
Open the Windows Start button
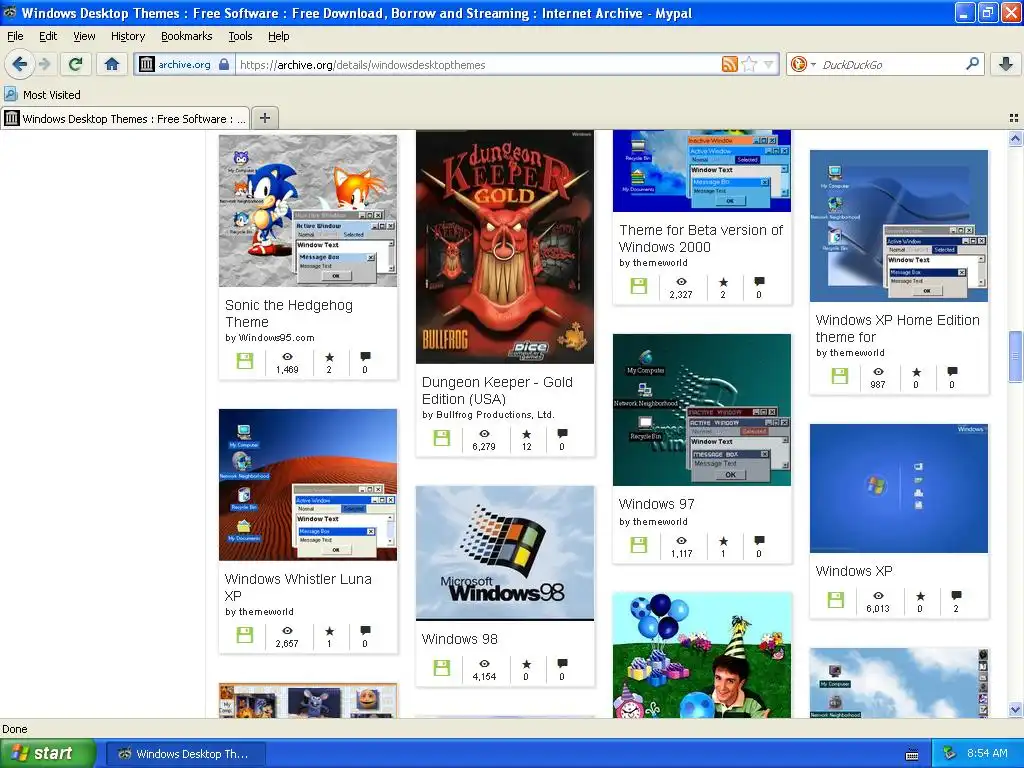click(47, 754)
